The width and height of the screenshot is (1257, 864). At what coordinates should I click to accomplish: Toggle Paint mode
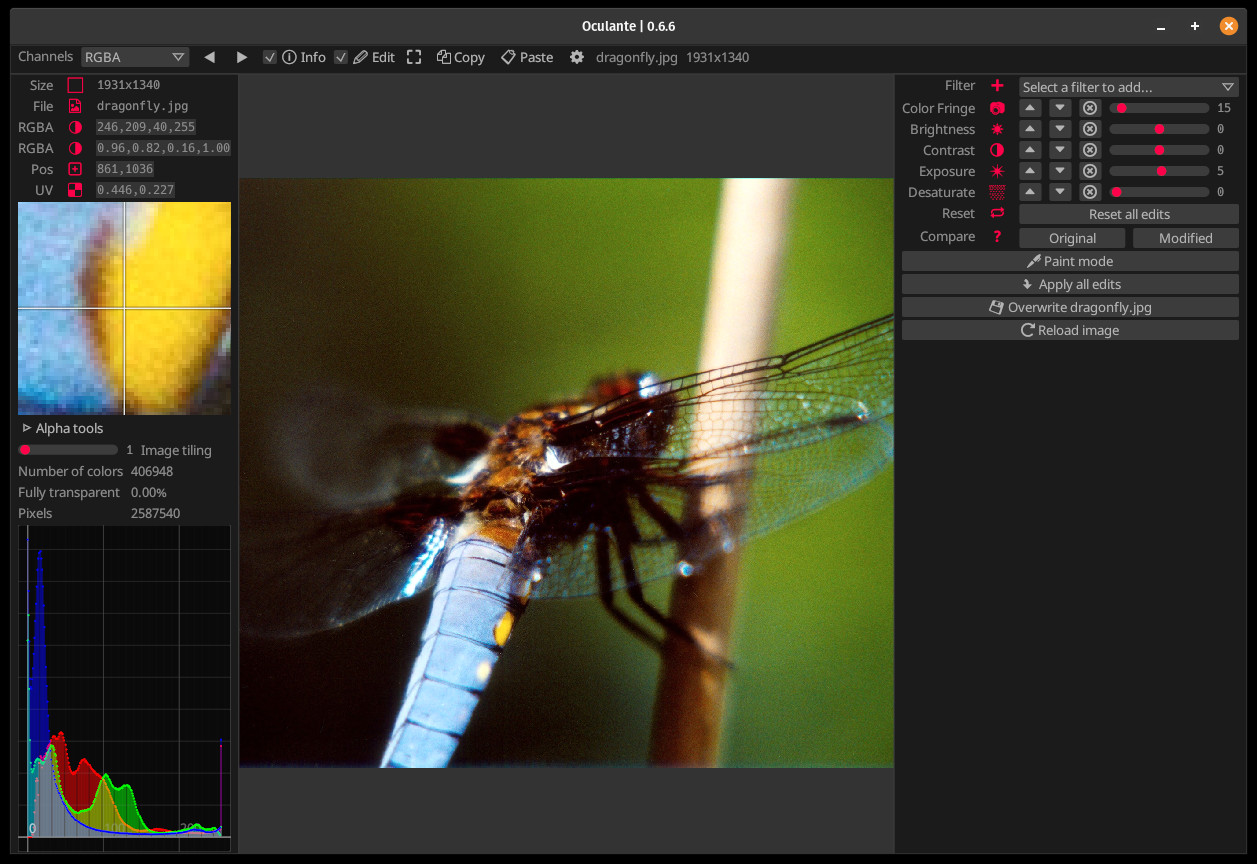(1070, 261)
